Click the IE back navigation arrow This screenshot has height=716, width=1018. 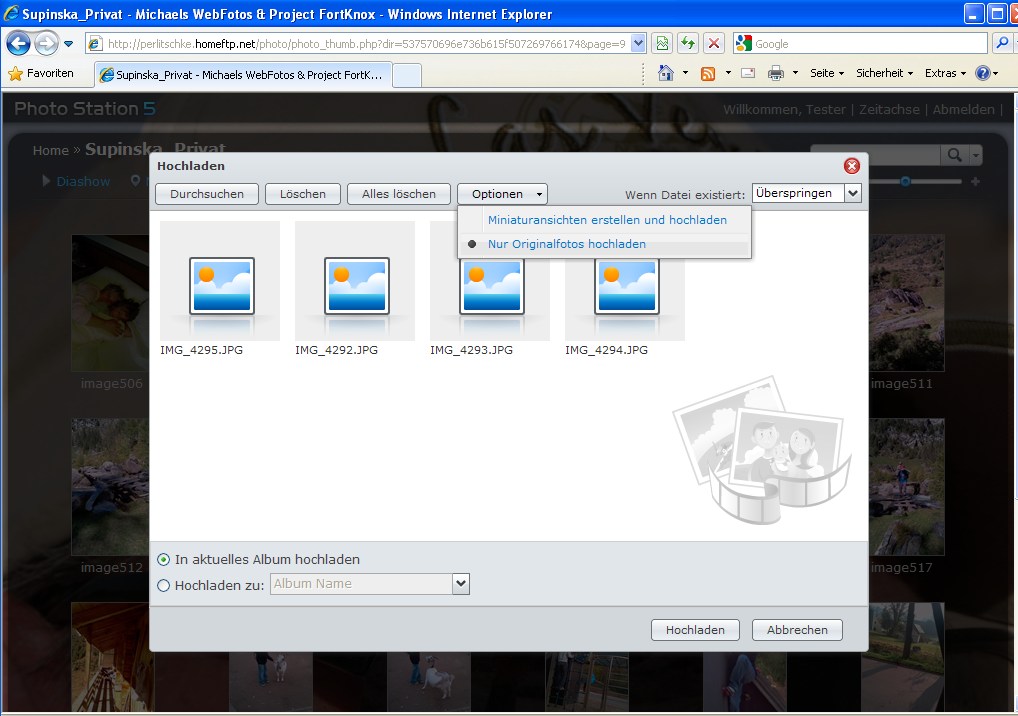click(x=18, y=44)
